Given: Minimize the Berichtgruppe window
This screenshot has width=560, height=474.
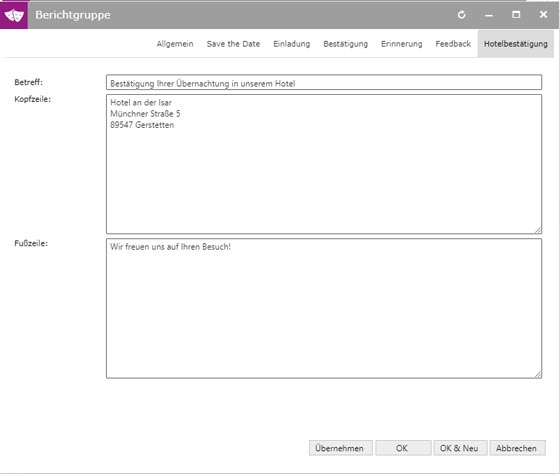Looking at the screenshot, I should [489, 15].
